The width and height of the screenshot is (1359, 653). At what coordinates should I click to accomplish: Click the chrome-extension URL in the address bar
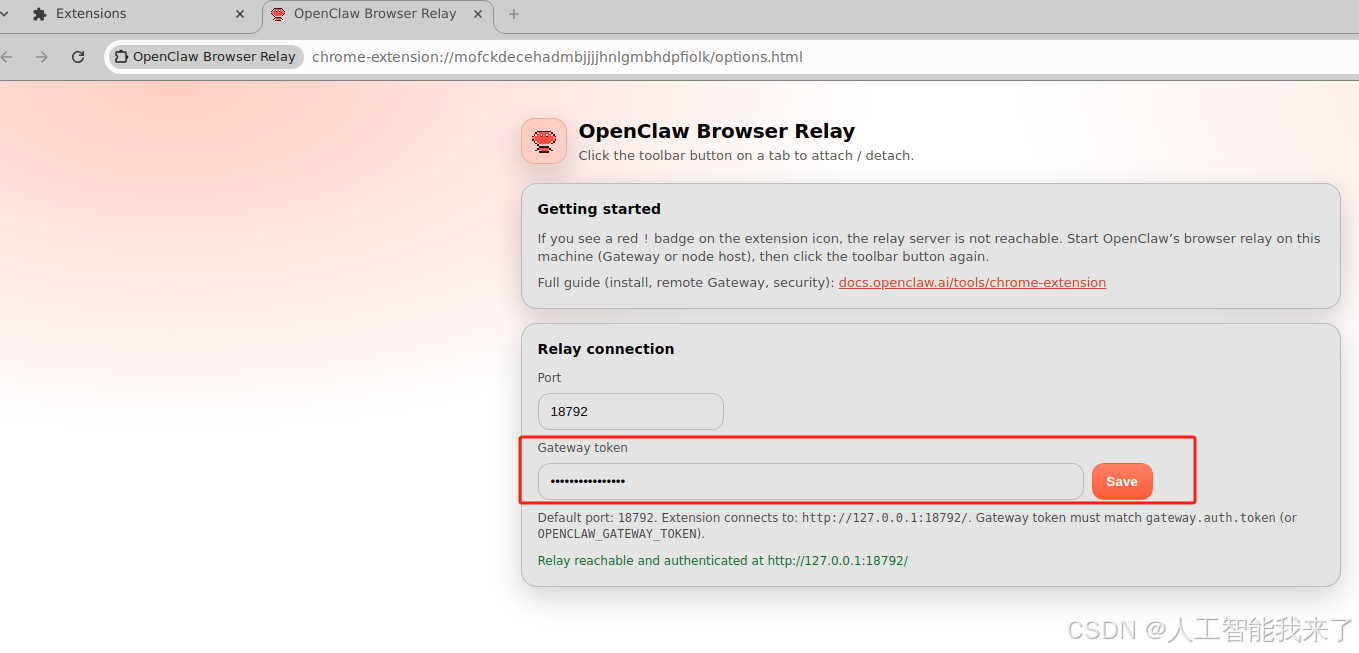pyautogui.click(x=557, y=57)
